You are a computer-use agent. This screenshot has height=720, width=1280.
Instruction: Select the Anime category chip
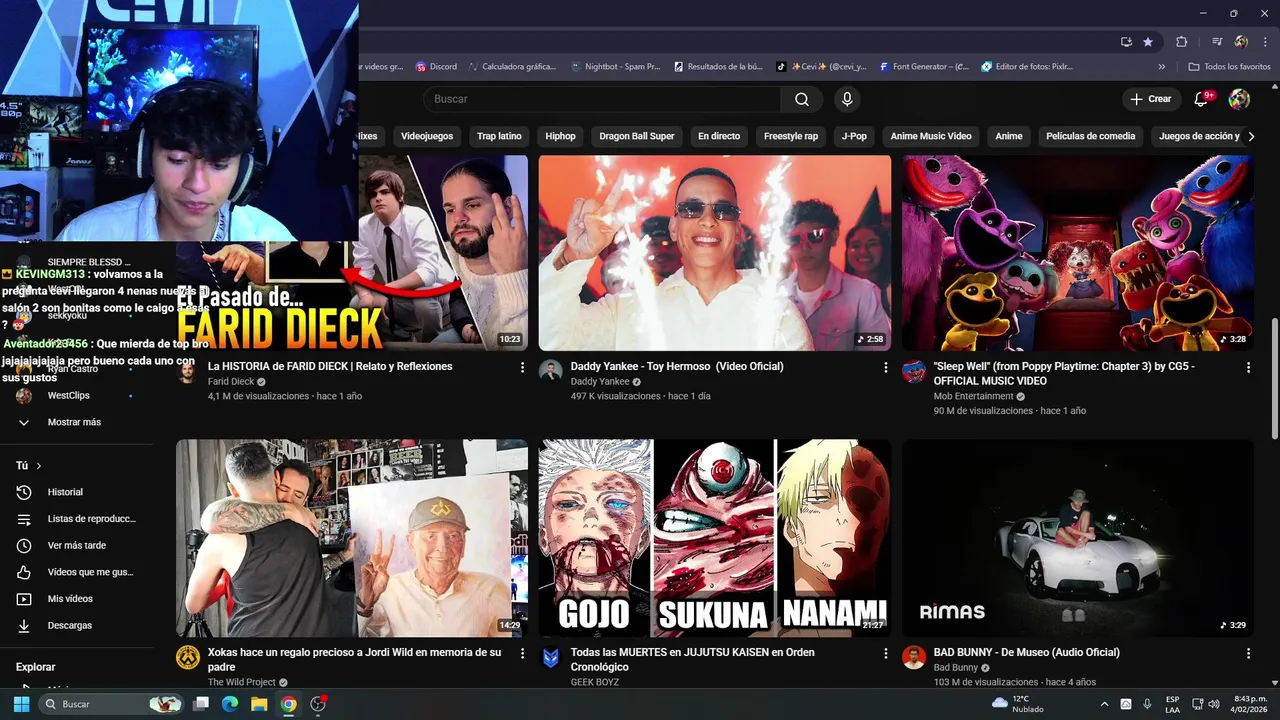[1009, 136]
